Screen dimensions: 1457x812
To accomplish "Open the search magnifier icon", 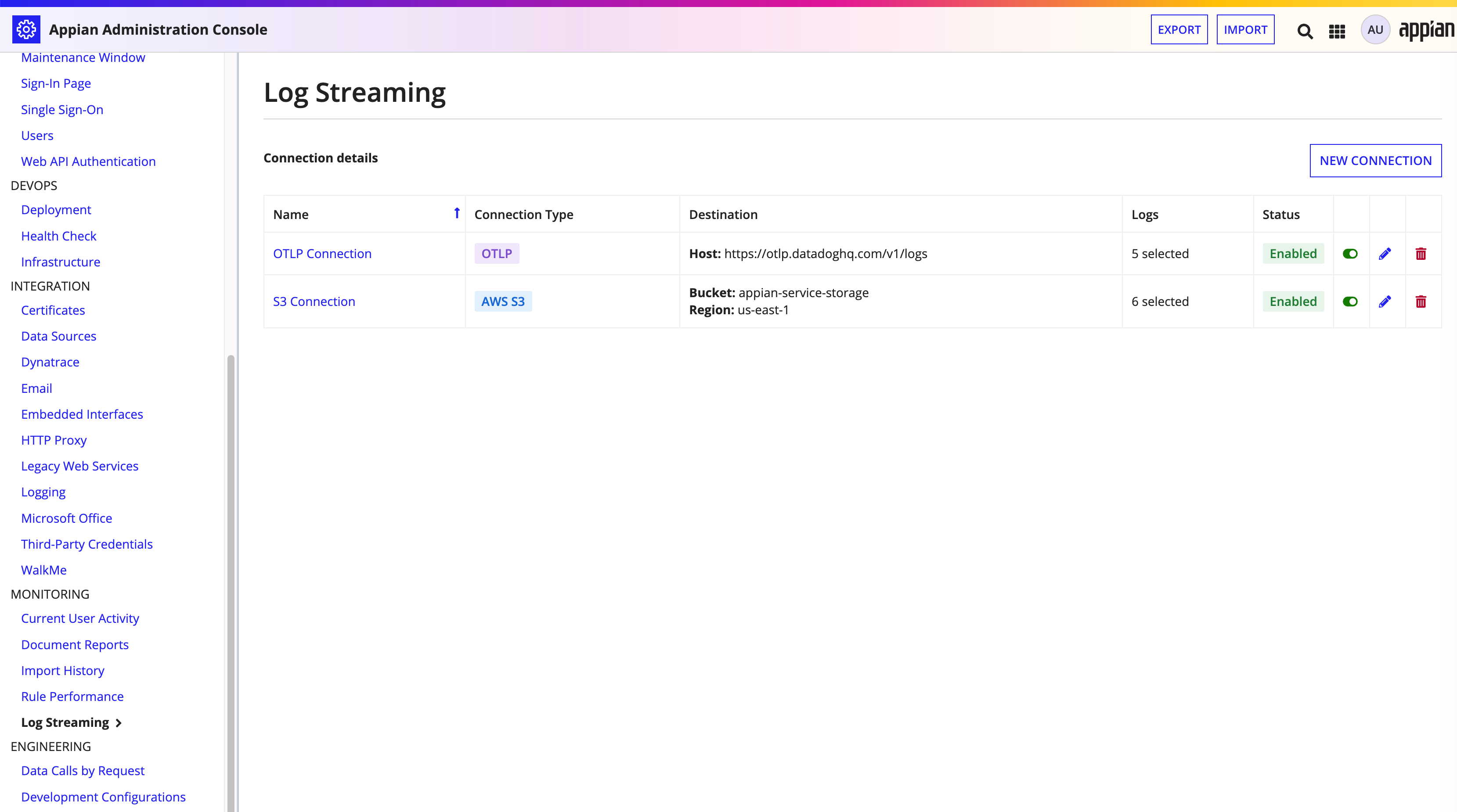I will click(x=1305, y=31).
